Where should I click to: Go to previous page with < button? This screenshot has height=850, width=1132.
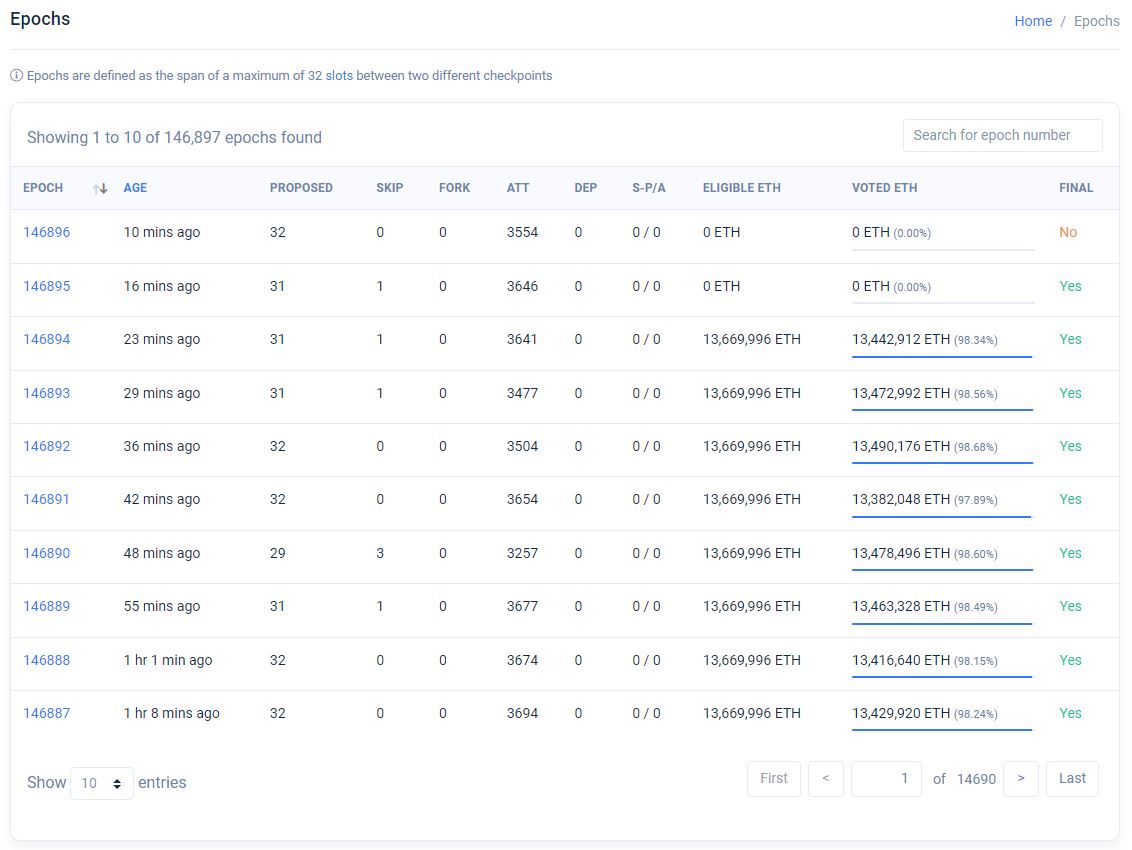825,779
